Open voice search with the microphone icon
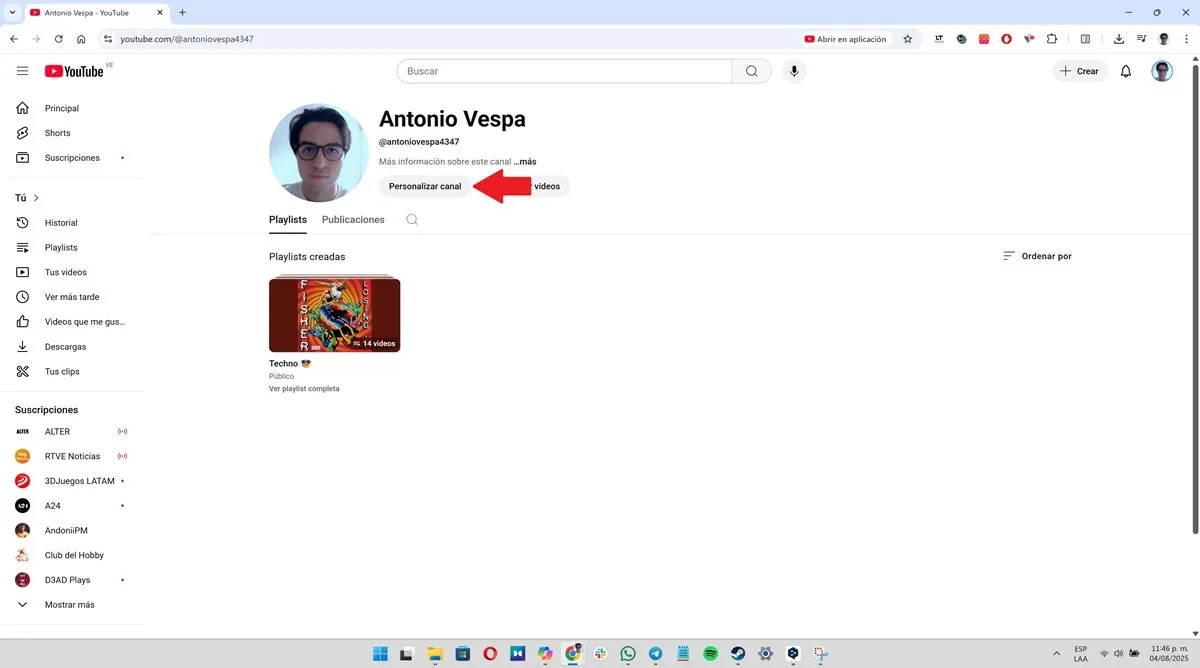Viewport: 1200px width, 668px height. [794, 71]
